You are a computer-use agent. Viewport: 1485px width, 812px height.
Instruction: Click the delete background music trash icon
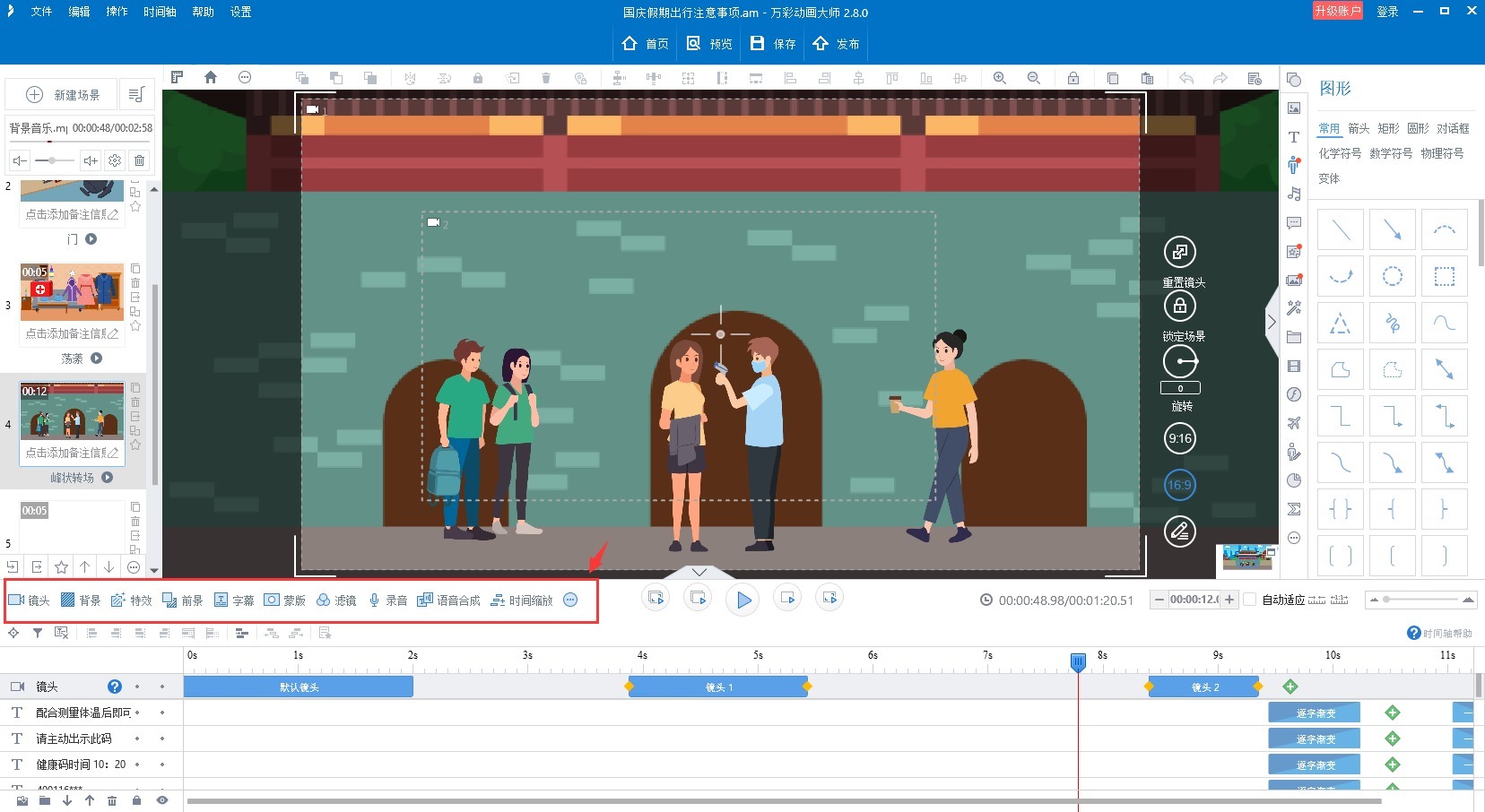pos(139,160)
